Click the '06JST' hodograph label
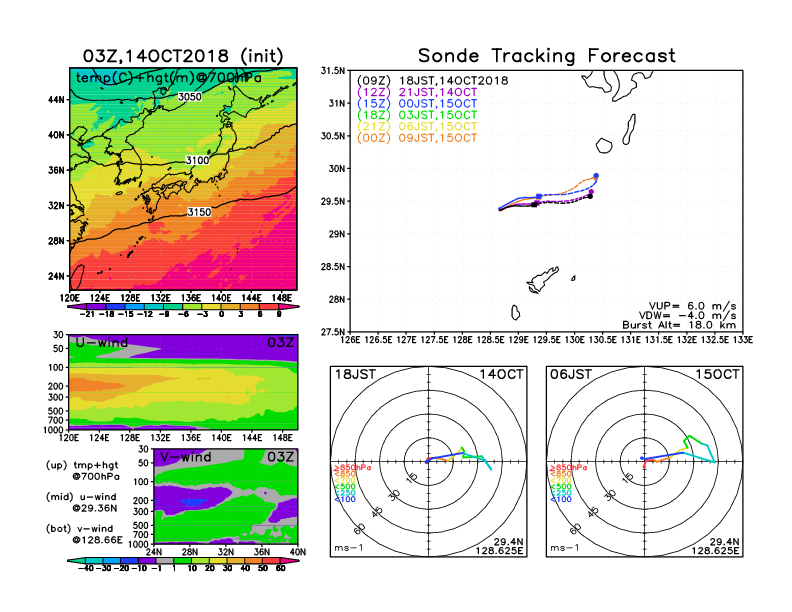Image resolution: width=792 pixels, height=612 pixels. pyautogui.click(x=571, y=375)
